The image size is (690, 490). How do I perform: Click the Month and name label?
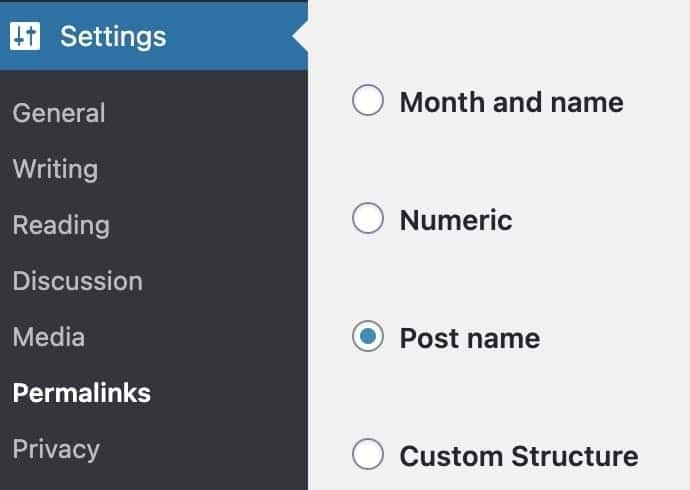click(512, 102)
